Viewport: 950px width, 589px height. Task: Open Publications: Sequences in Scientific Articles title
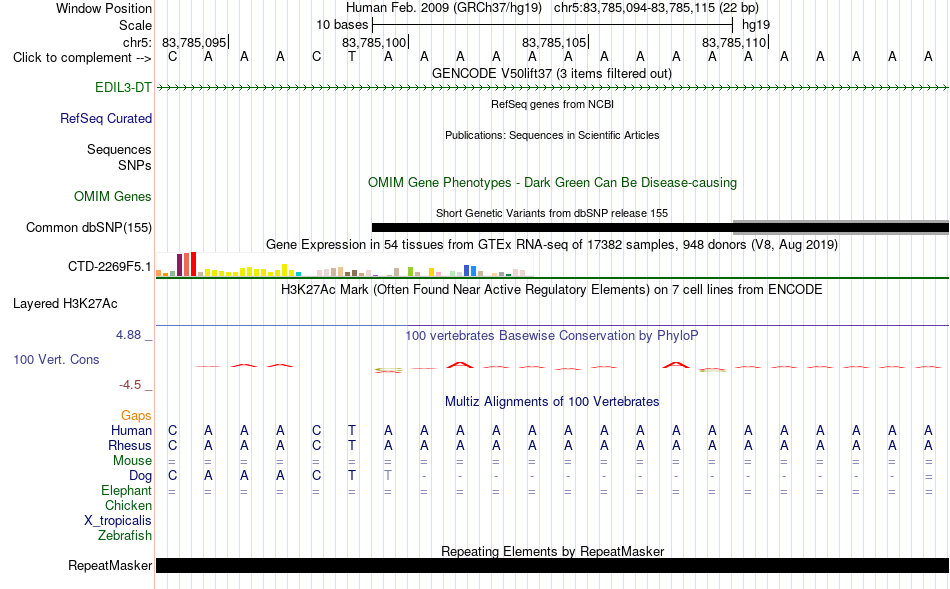[x=552, y=135]
